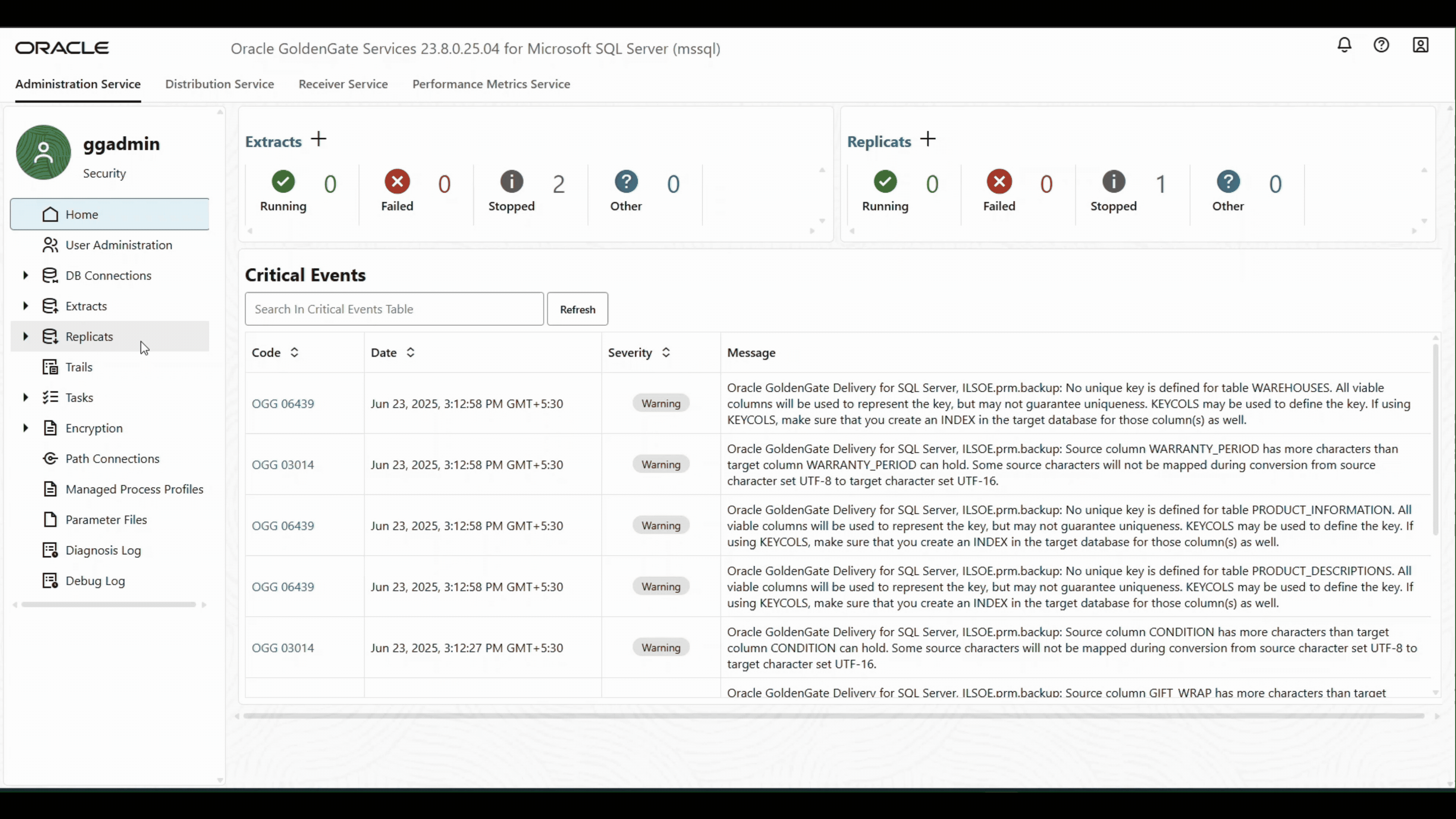Screen dimensions: 1456x819
Task: Expand the Replicats sidebar node
Action: click(x=25, y=336)
